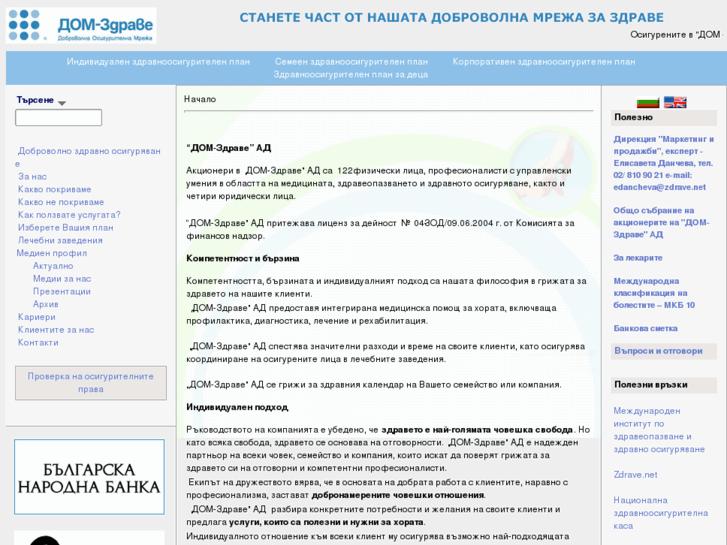
Task: Open Клиентите за нас link
Action: coord(56,330)
